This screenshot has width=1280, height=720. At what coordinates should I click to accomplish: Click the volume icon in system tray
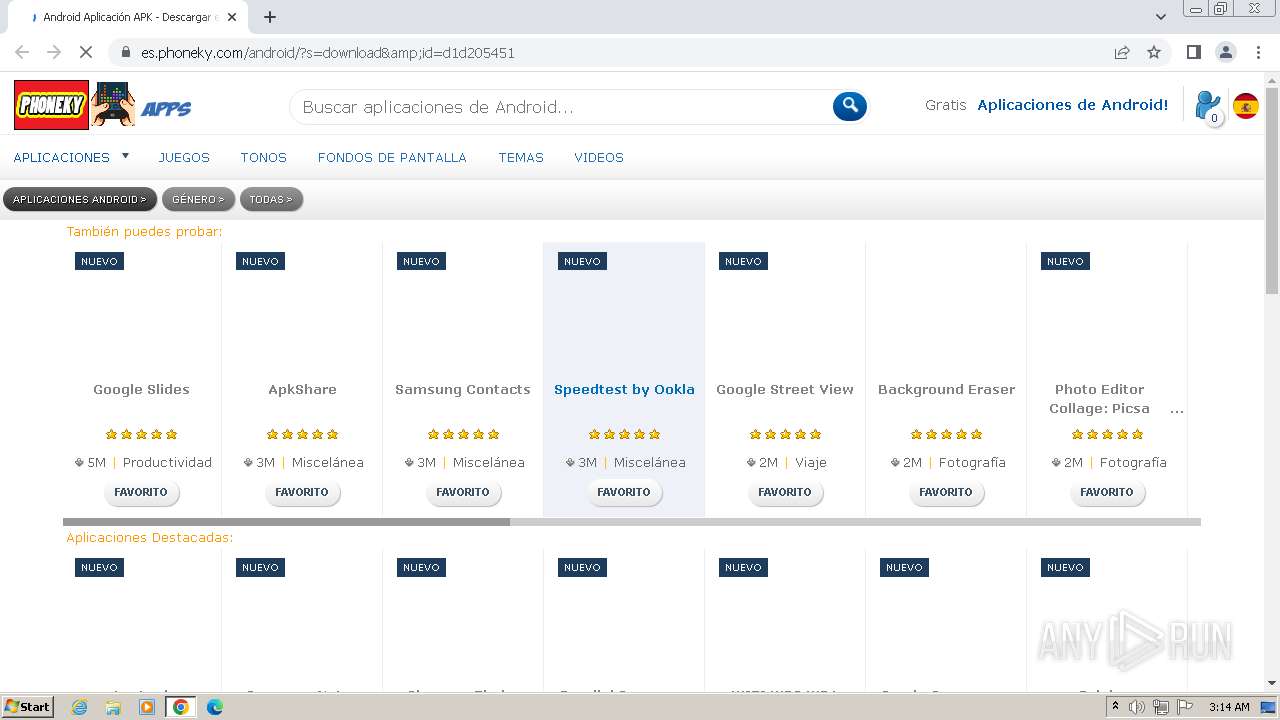point(1137,707)
